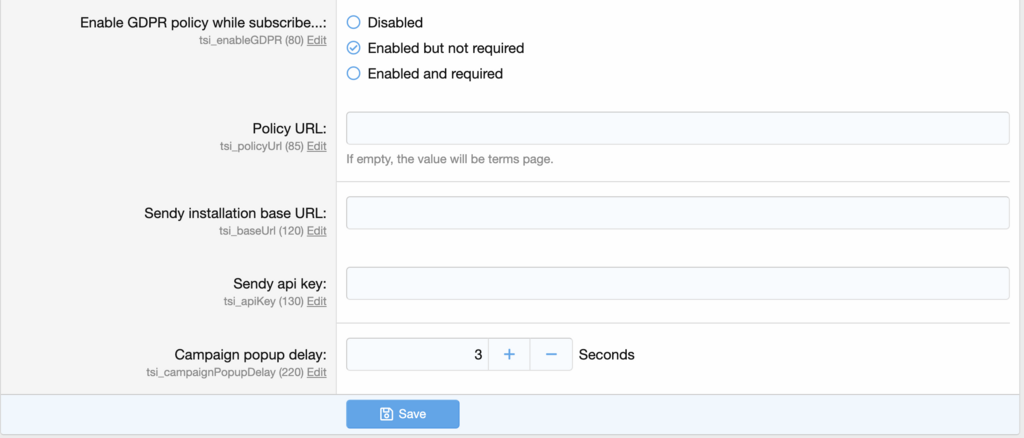
Task: Select the Disabled GDPR option
Action: [353, 22]
